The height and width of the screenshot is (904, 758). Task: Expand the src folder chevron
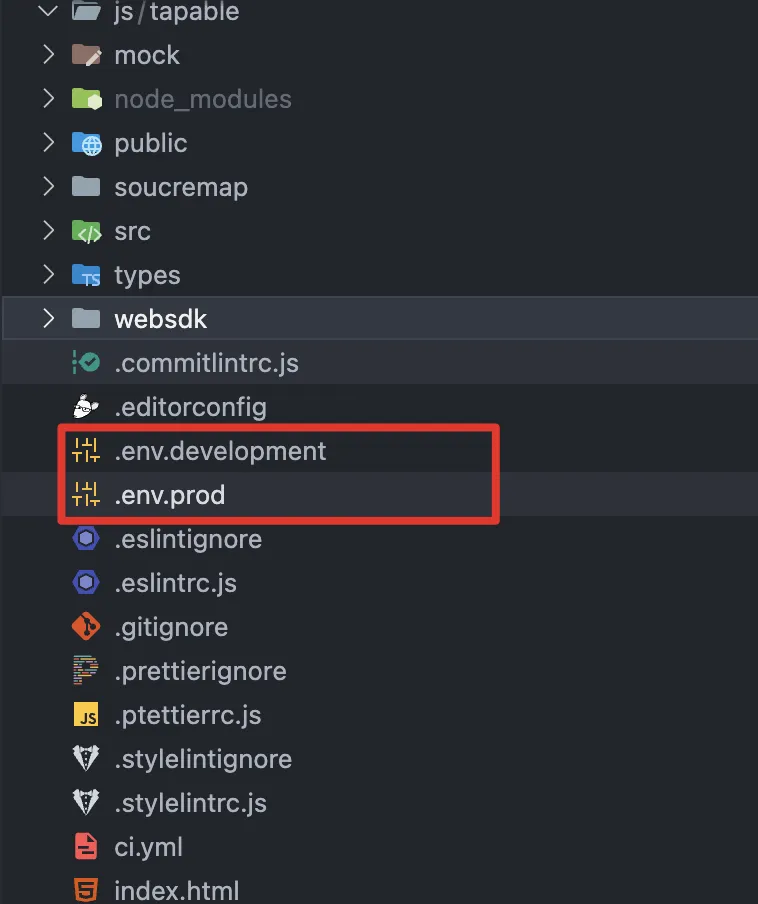tap(48, 231)
